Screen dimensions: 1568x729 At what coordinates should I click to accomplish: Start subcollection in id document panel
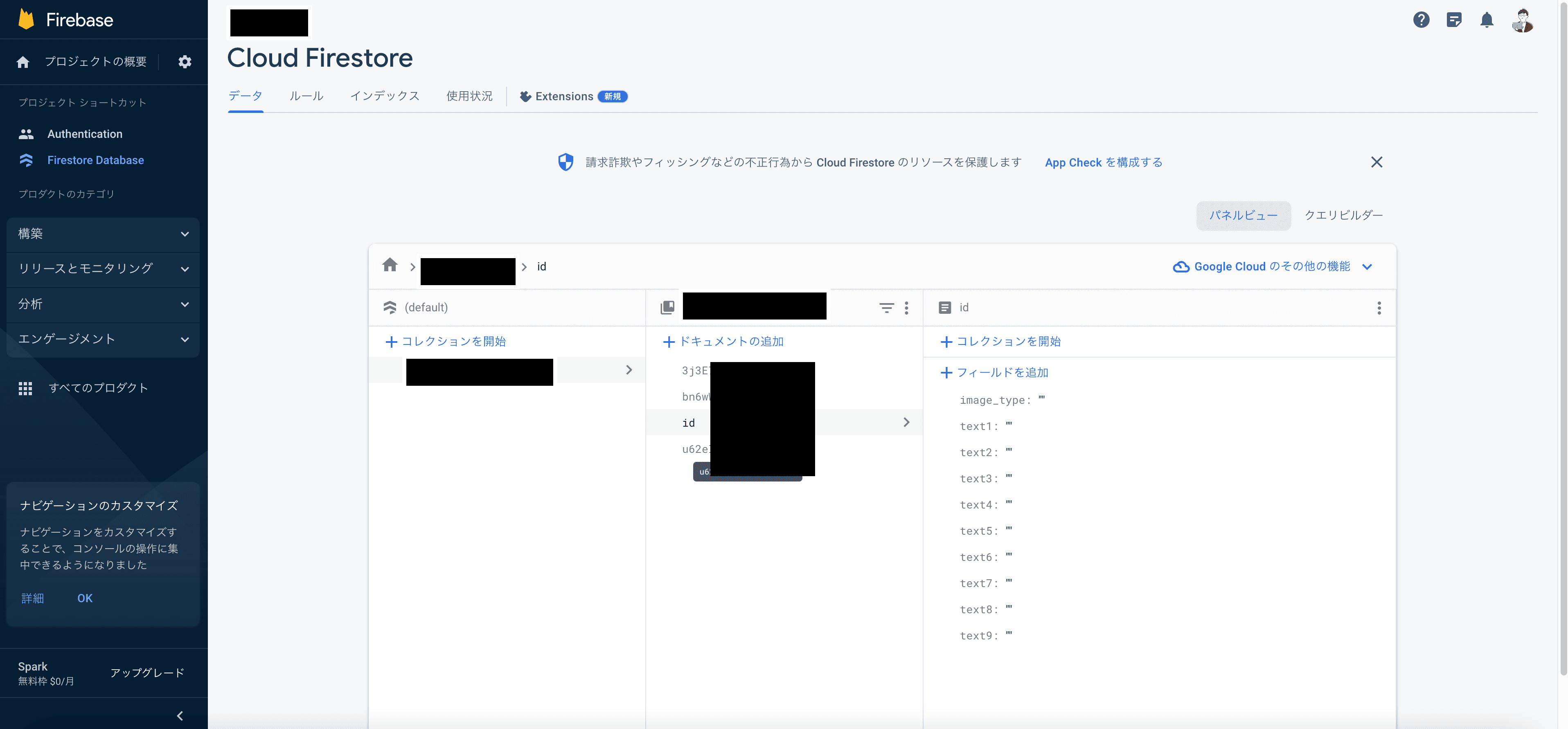pyautogui.click(x=1001, y=341)
